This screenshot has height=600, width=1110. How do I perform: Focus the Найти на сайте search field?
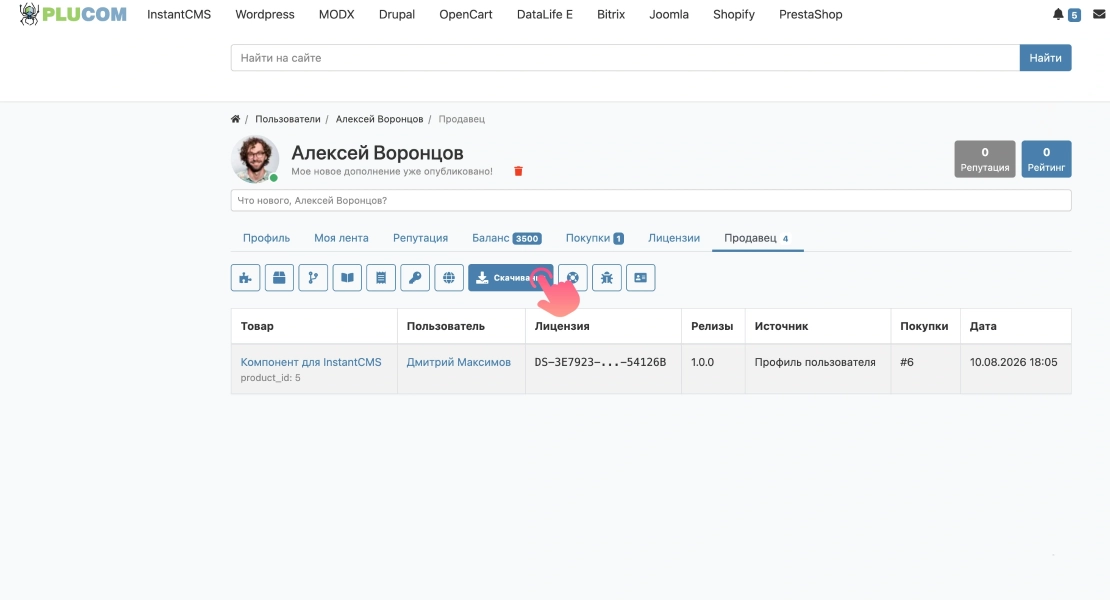[625, 58]
